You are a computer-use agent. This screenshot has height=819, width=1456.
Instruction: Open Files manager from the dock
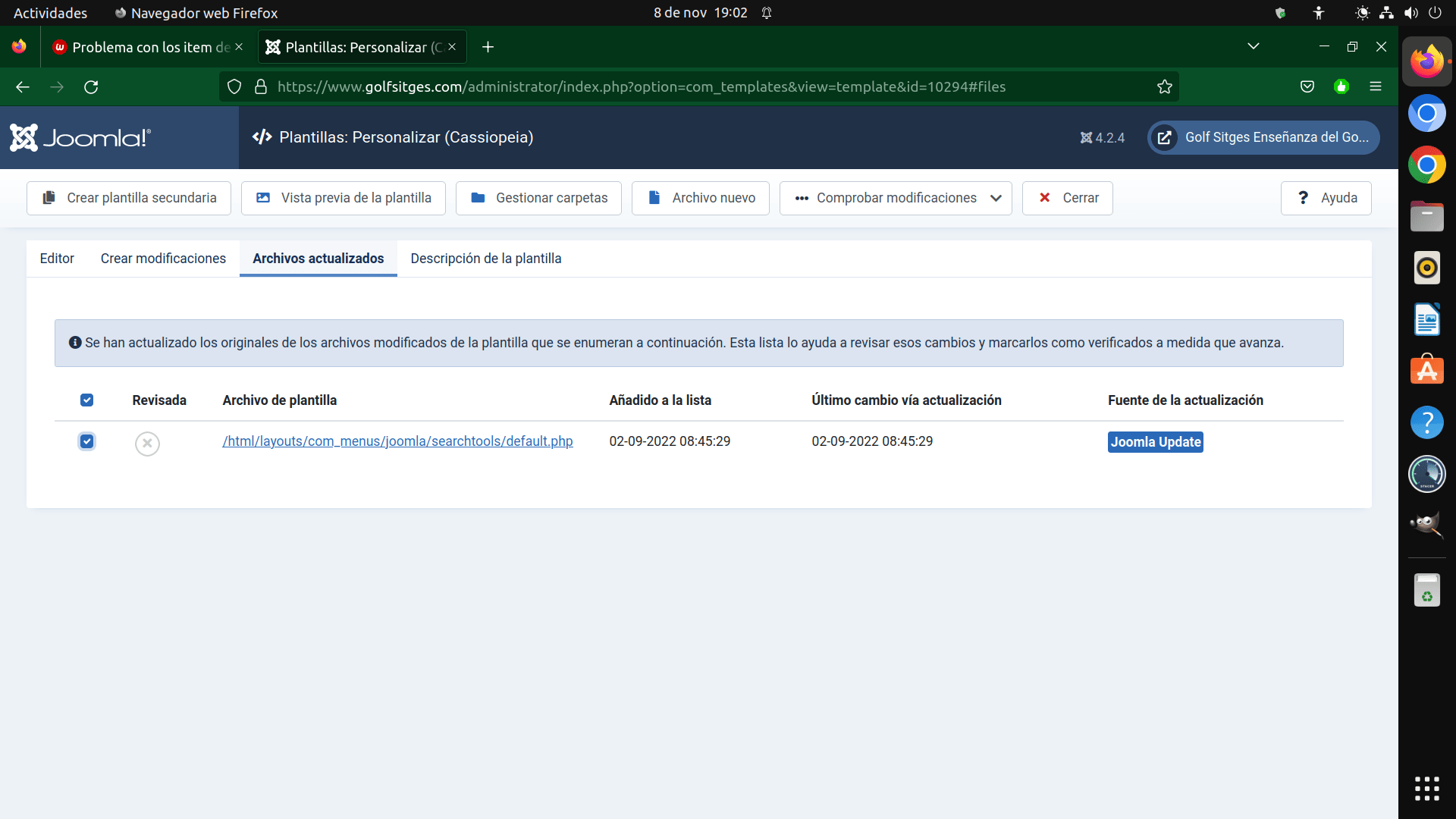(1426, 217)
